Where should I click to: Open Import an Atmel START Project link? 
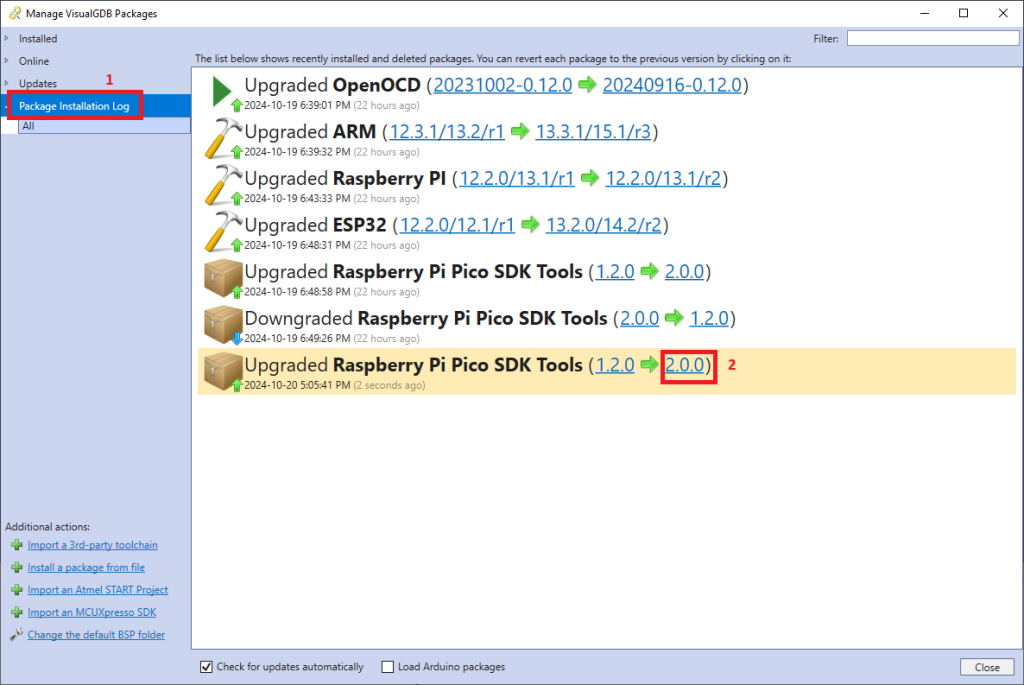[97, 590]
